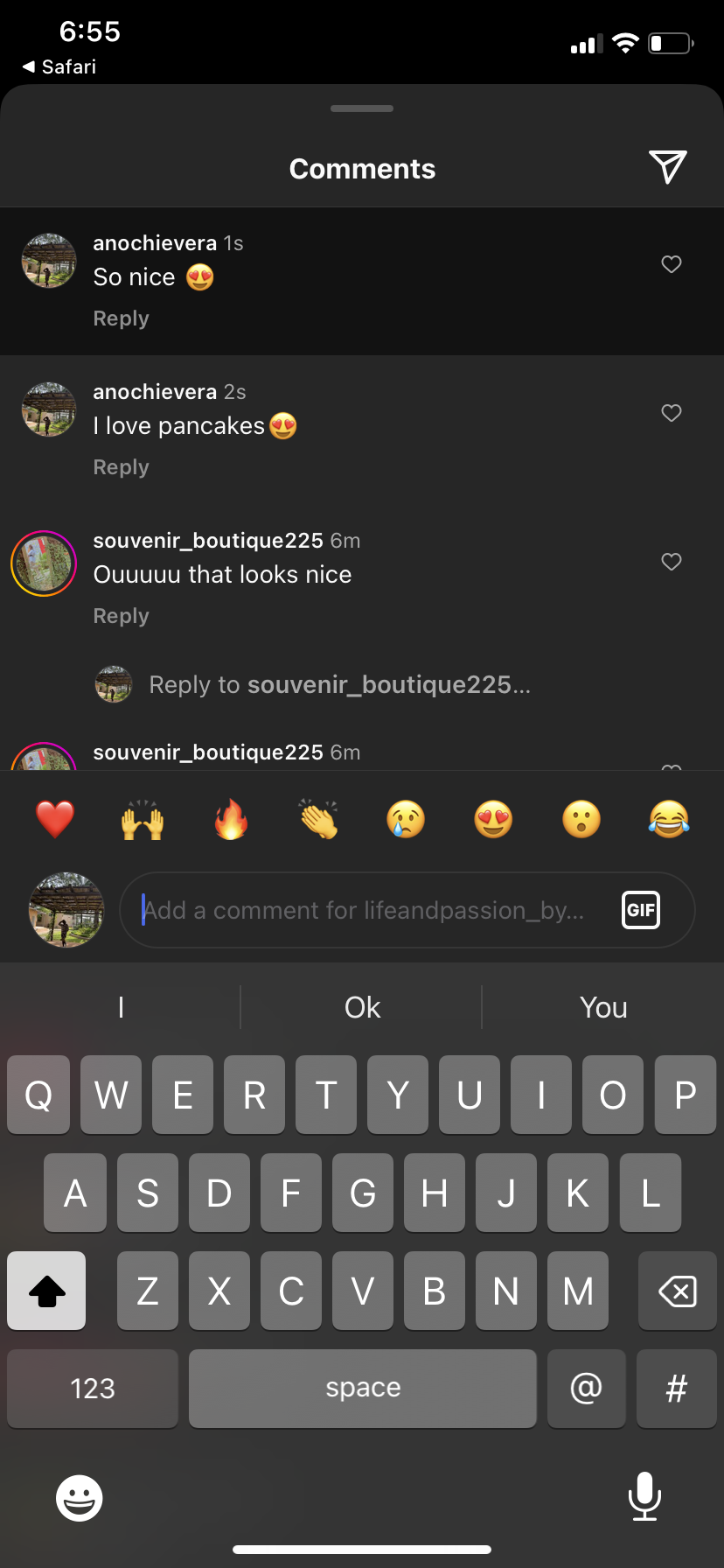Like the "Ouuuuu that looks nice" comment
Screen dimensions: 724x1568
[671, 562]
